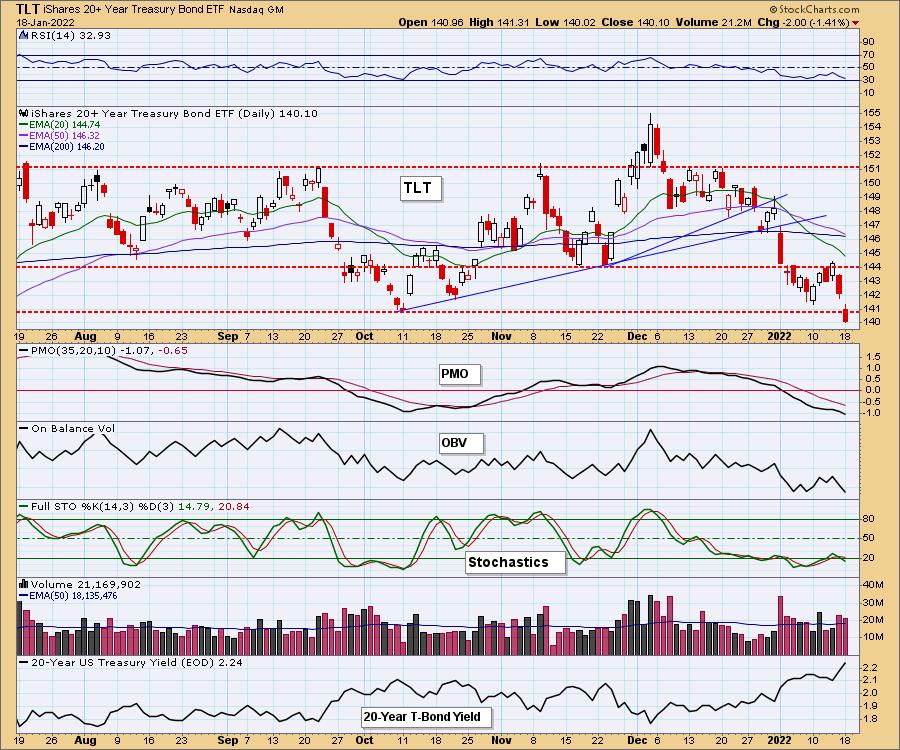The image size is (900, 750).
Task: Click the 40M volume axis label
Action: tap(872, 585)
